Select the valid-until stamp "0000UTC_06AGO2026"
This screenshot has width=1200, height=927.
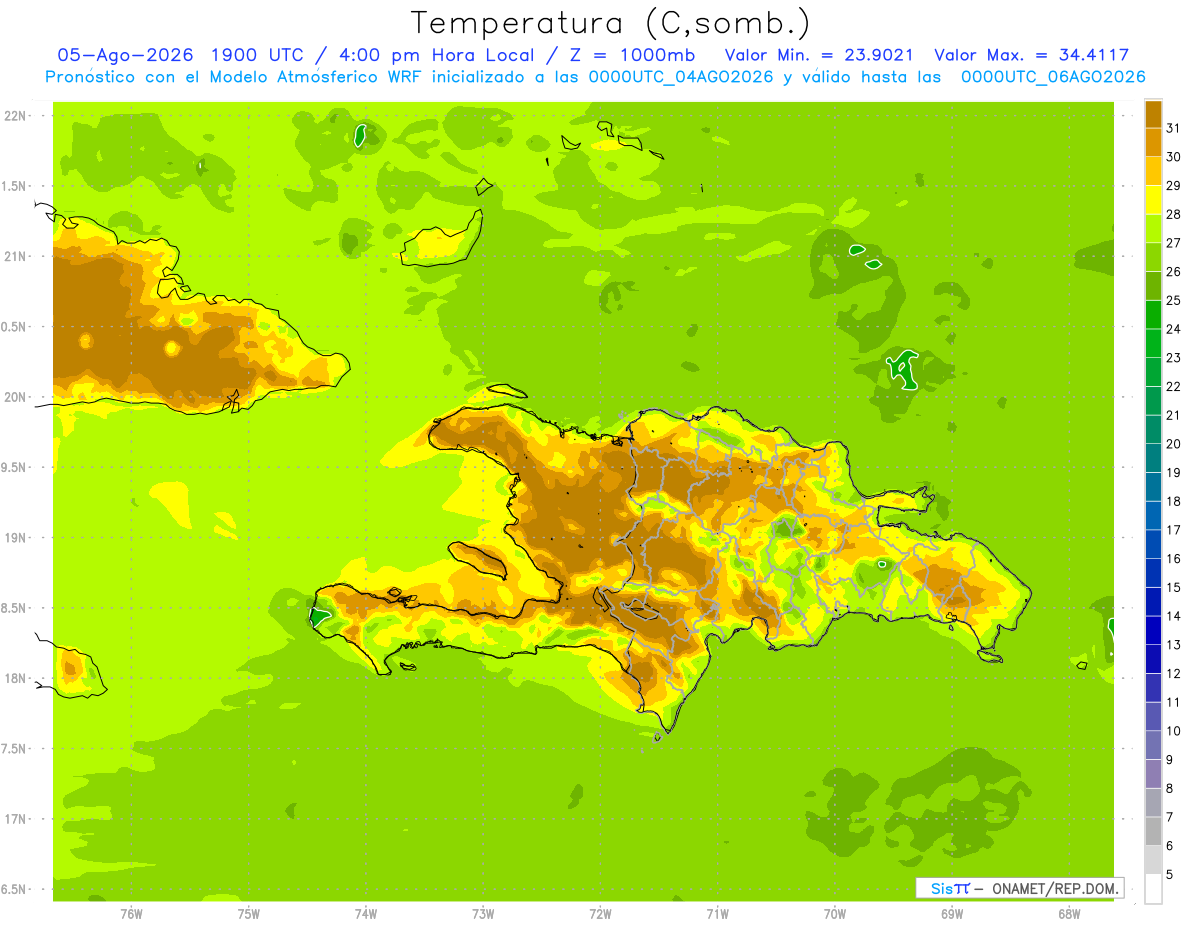tap(1053, 76)
